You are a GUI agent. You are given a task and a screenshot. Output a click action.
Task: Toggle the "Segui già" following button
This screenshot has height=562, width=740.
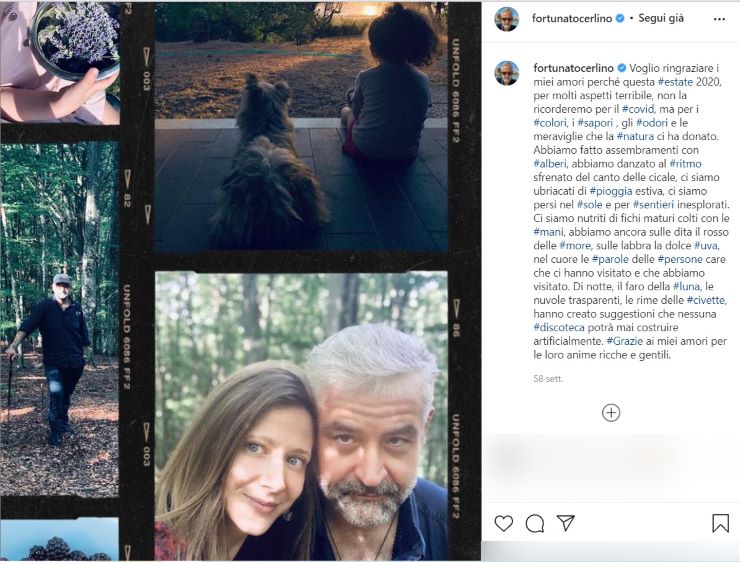[662, 19]
